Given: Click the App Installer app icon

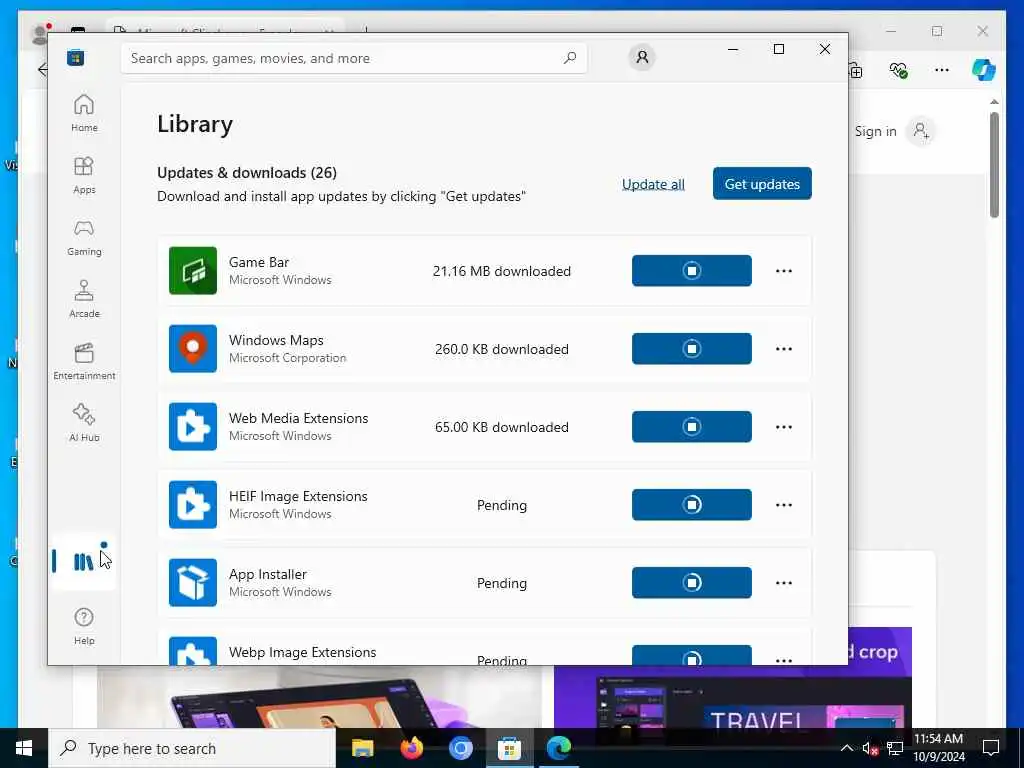Looking at the screenshot, I should click(193, 583).
